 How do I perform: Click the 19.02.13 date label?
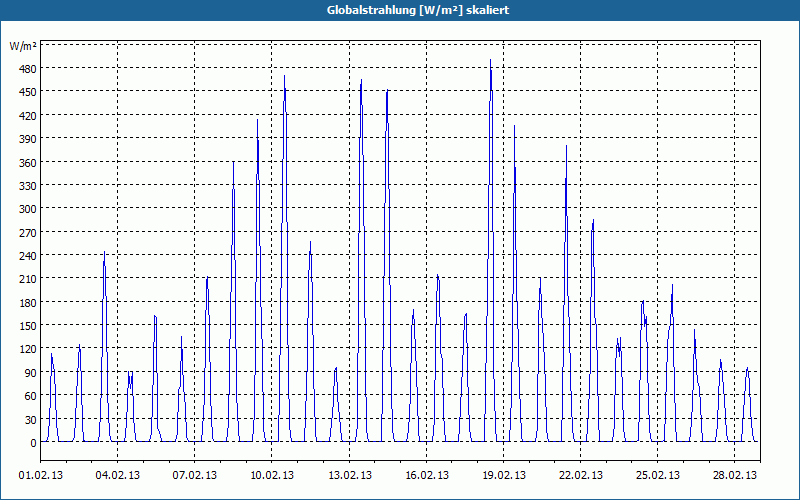pyautogui.click(x=504, y=476)
